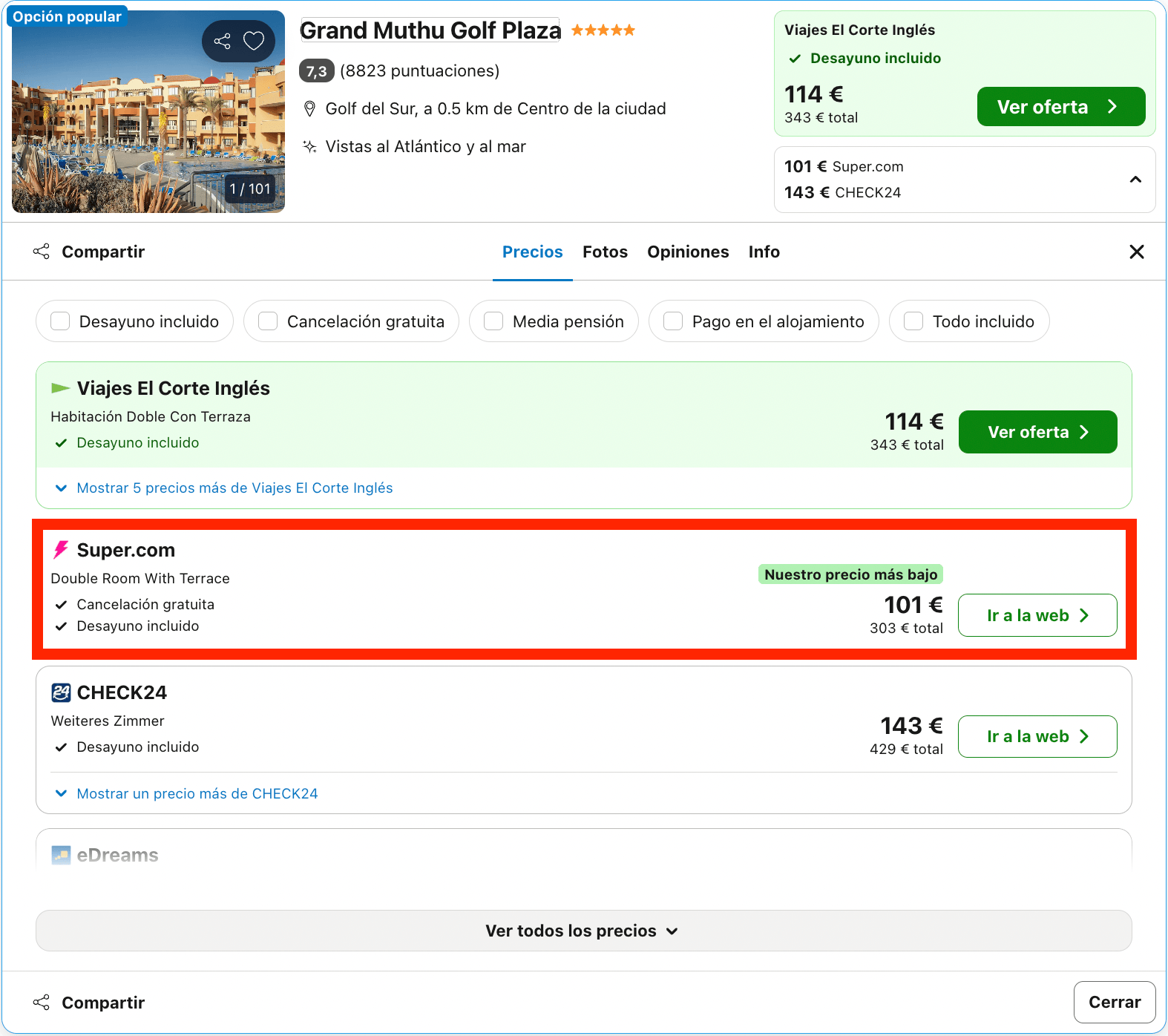The image size is (1168, 1036).
Task: Enable the Desayuno incluido filter checkbox
Action: pos(60,321)
